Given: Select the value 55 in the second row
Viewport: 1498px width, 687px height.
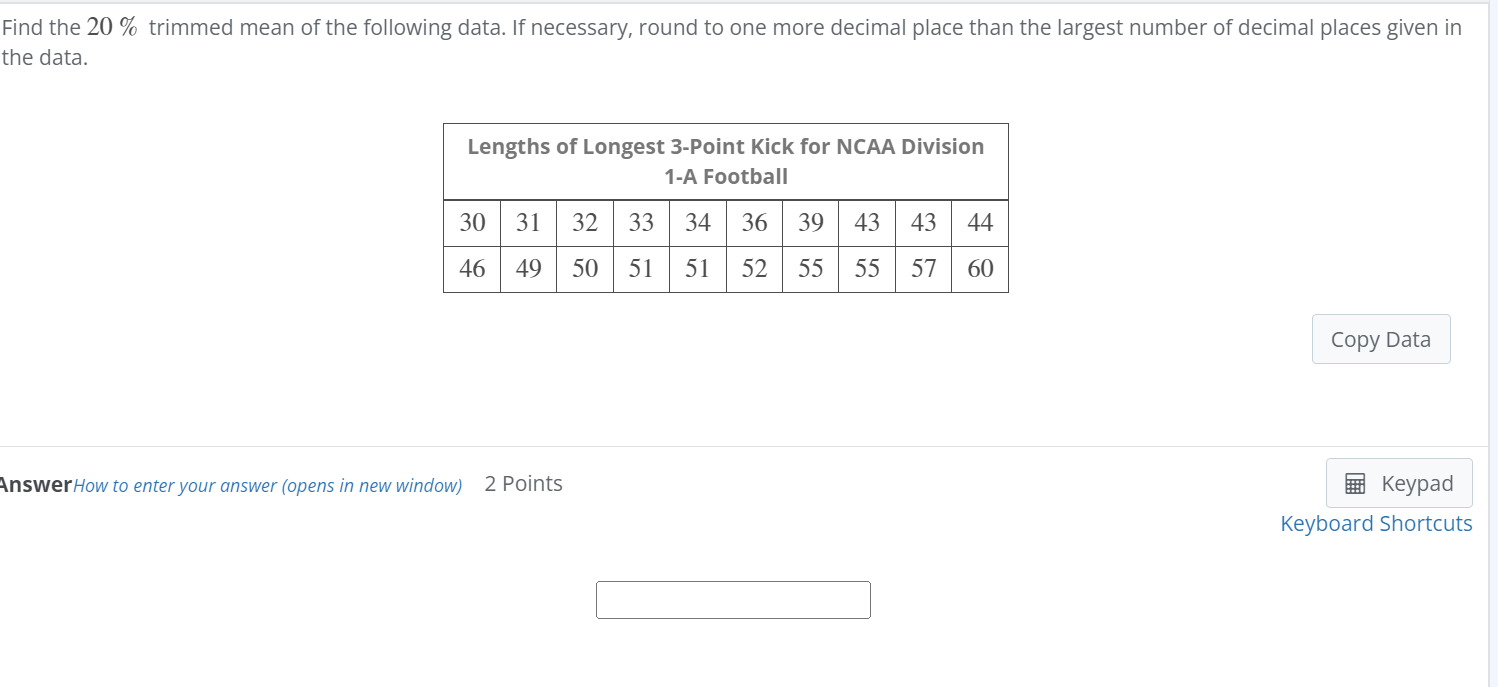Looking at the screenshot, I should 810,269.
